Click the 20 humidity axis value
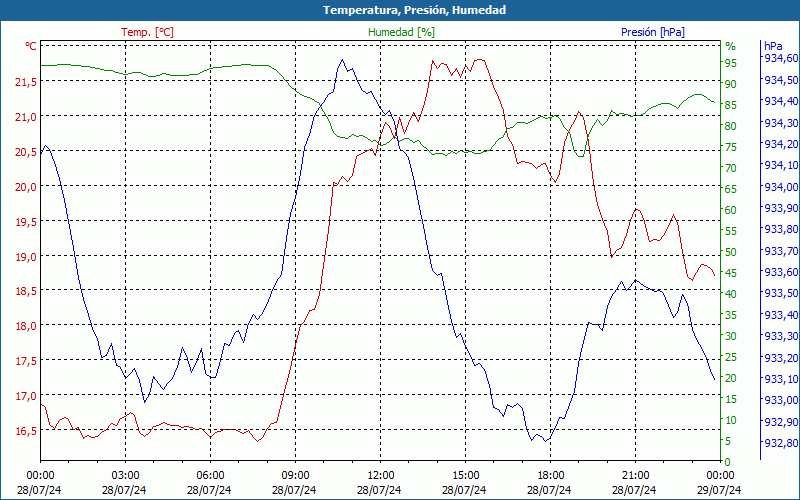The width and height of the screenshot is (800, 500). coord(731,378)
